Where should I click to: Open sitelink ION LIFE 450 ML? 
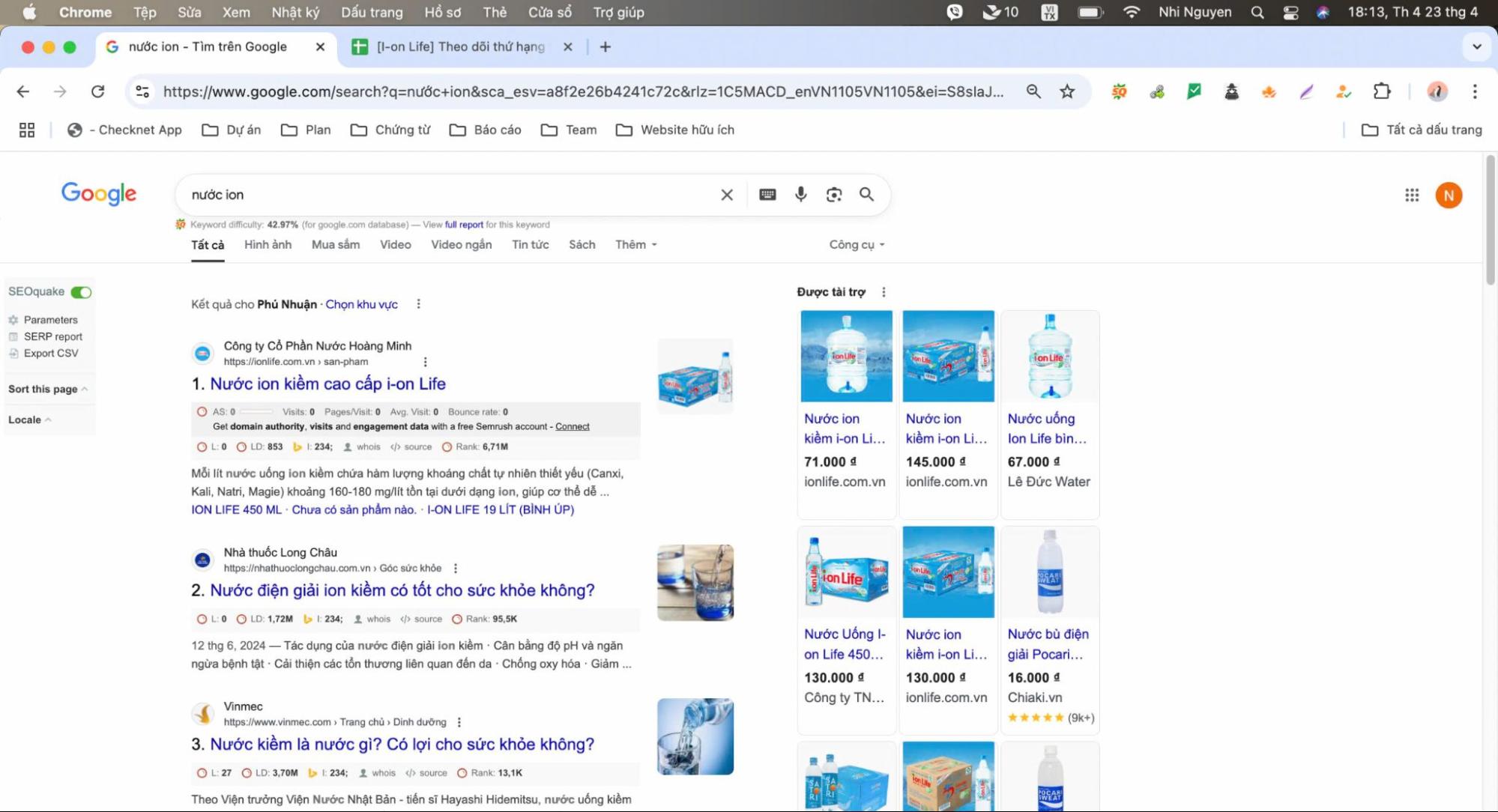click(236, 510)
